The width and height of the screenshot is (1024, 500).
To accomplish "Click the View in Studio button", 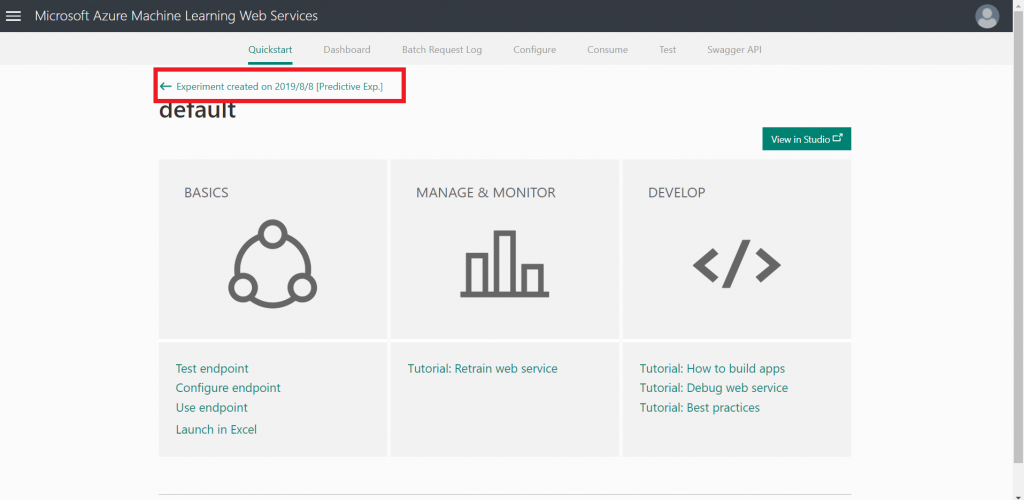I will coord(807,139).
